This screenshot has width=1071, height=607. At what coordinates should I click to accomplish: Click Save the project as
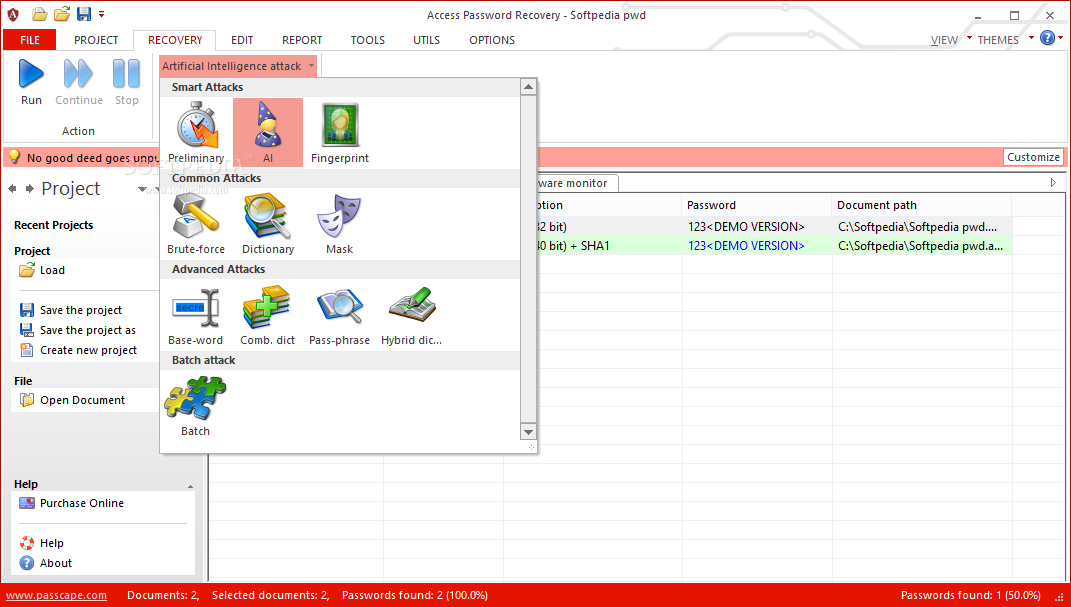pos(78,330)
